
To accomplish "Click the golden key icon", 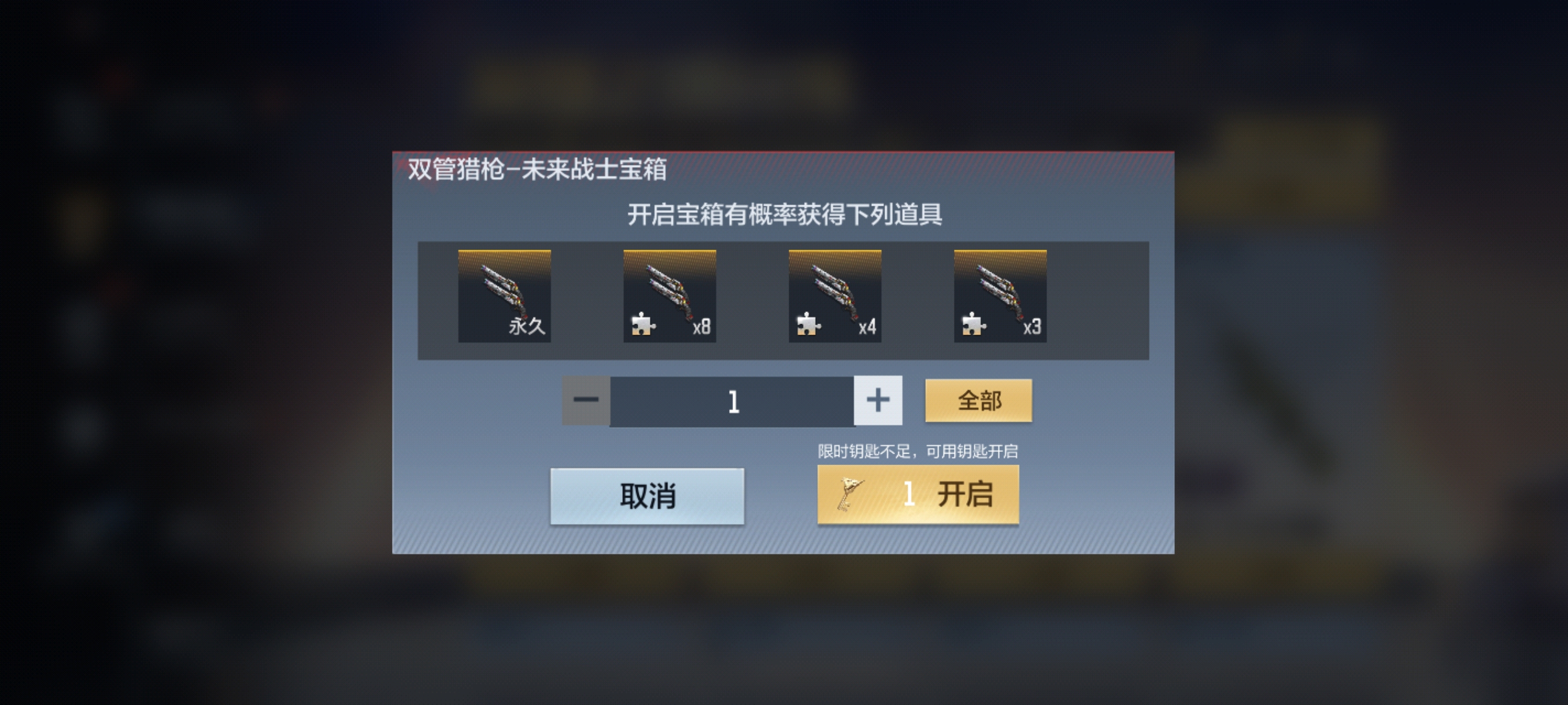I will [x=850, y=494].
